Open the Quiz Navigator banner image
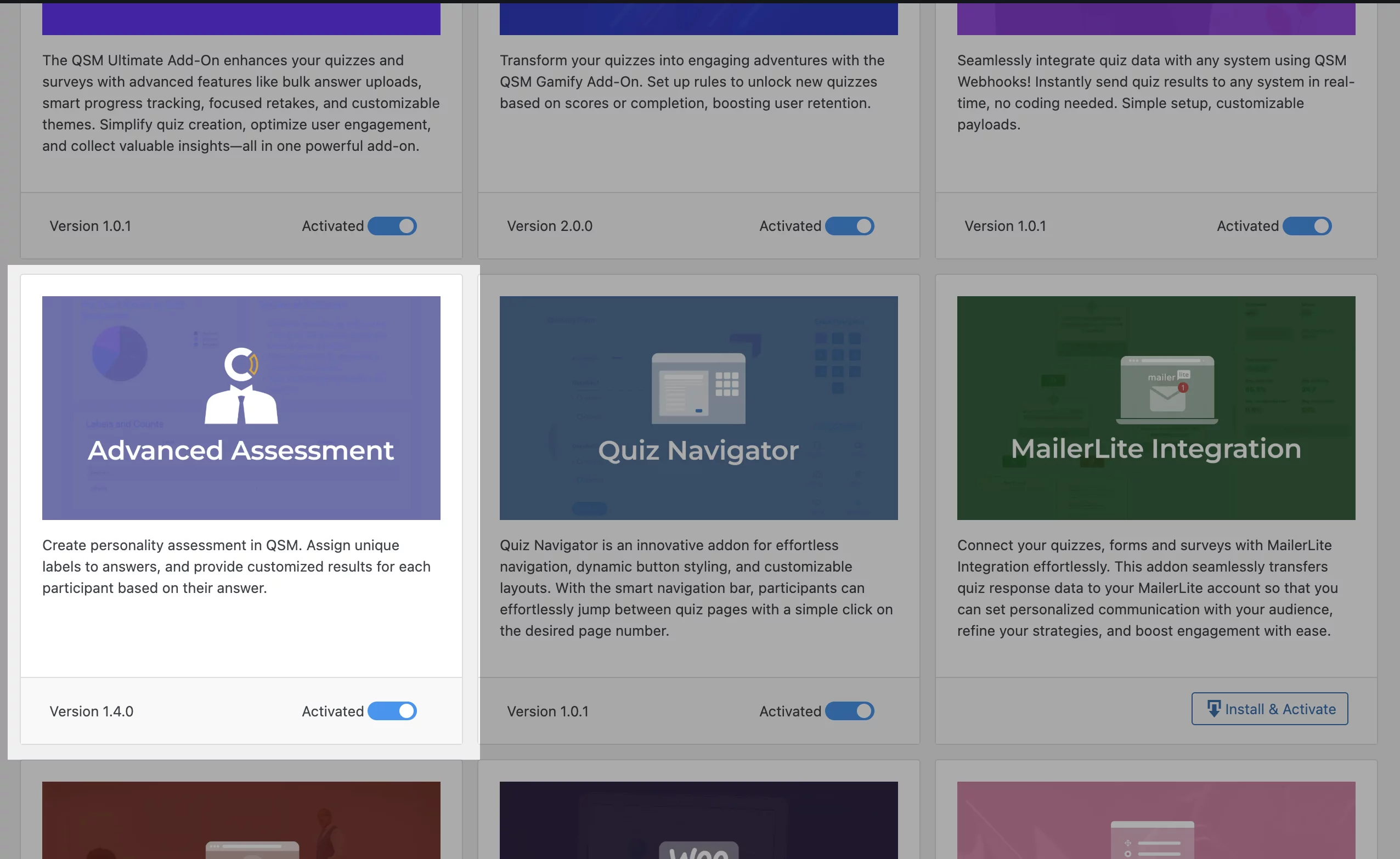The image size is (1400, 859). tap(698, 408)
